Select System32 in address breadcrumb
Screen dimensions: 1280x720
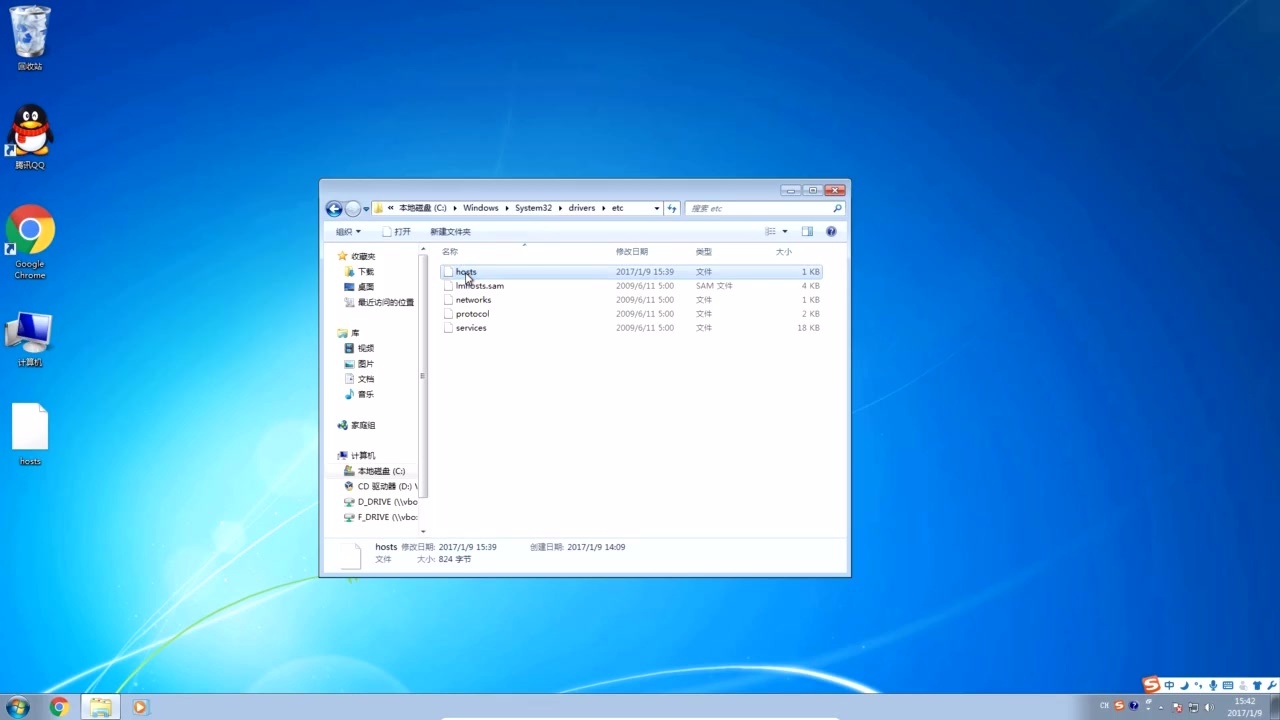pos(533,208)
